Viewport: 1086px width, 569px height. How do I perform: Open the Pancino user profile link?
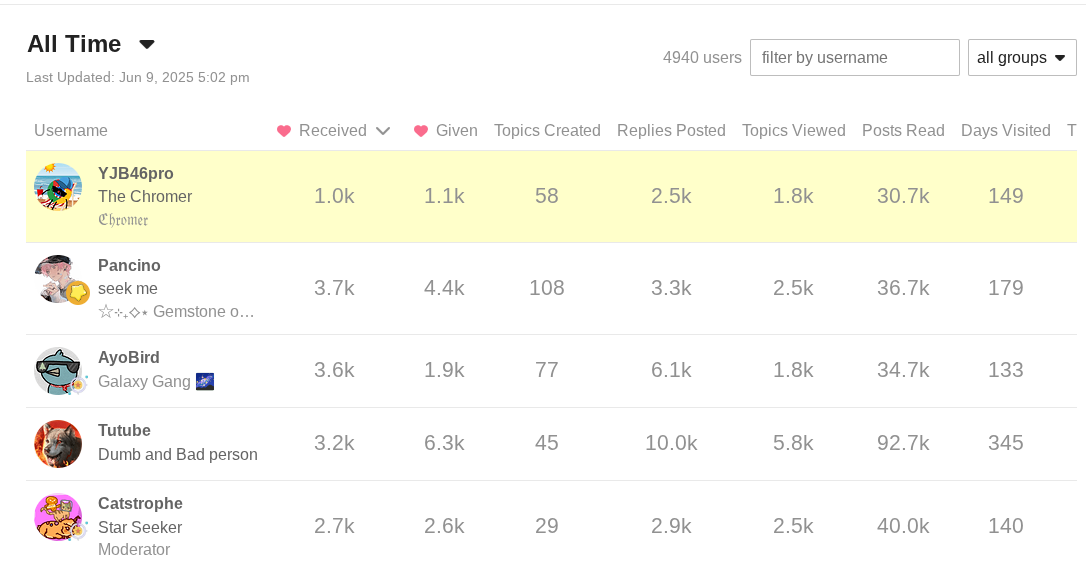(x=129, y=266)
